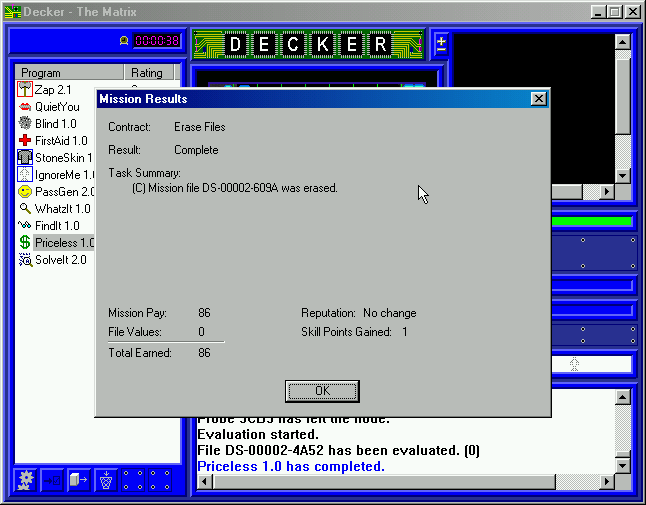Viewport: 646px width, 505px height.
Task: Click the File Values value 0
Action: (201, 332)
